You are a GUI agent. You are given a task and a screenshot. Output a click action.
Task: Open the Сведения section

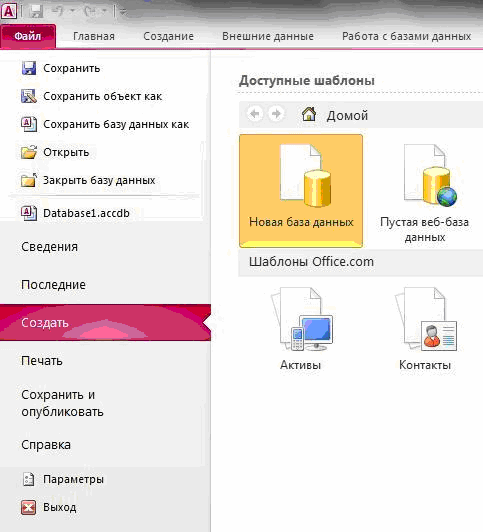pos(50,247)
